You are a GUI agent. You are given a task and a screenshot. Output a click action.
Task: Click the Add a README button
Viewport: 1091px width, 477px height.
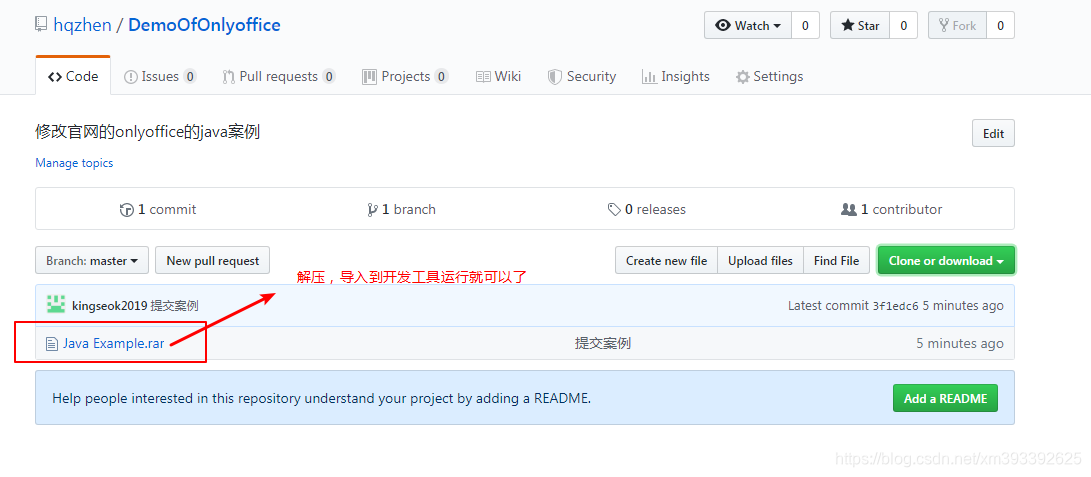(x=945, y=398)
